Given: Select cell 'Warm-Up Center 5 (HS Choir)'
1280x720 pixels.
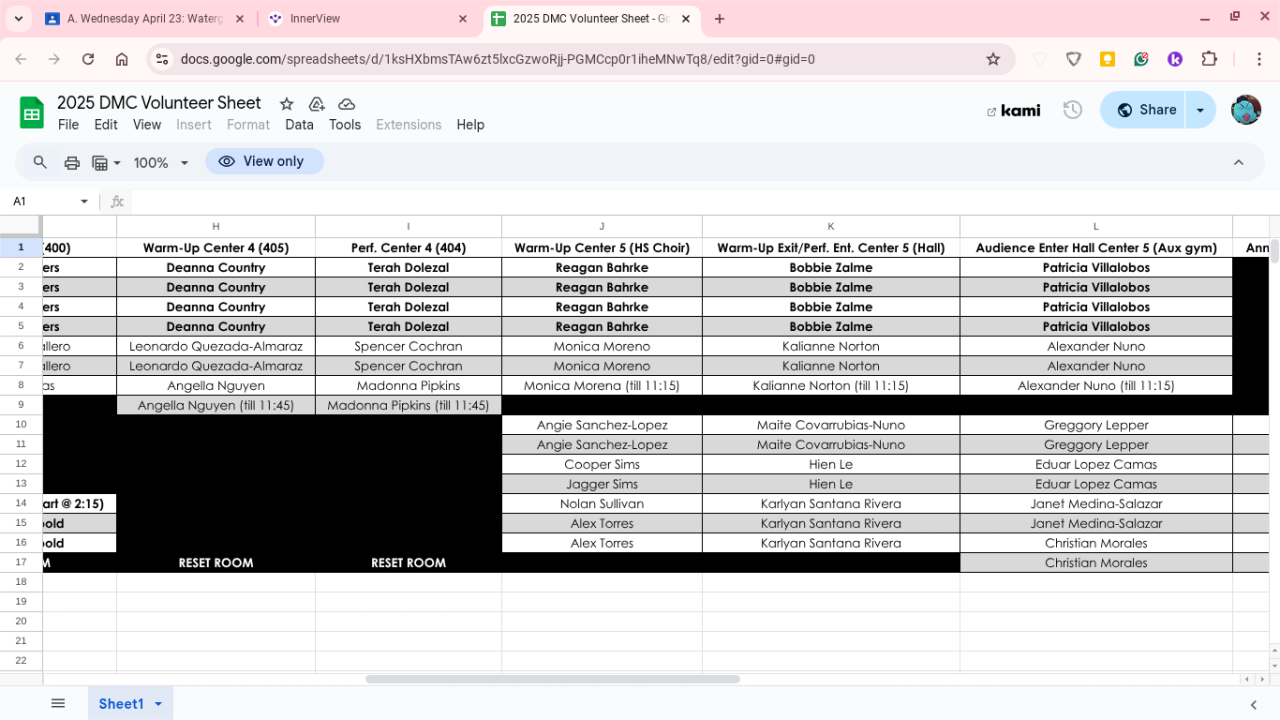Looking at the screenshot, I should coord(602,248).
